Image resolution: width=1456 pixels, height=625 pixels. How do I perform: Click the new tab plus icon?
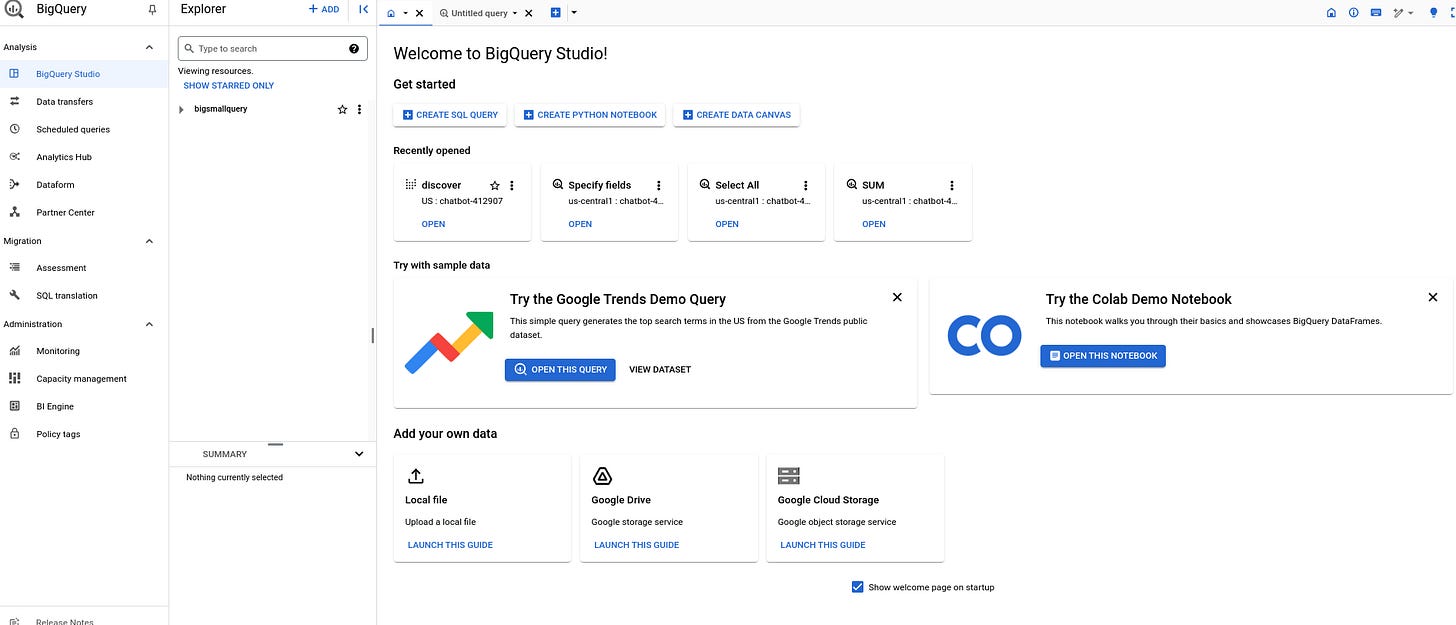[x=556, y=13]
